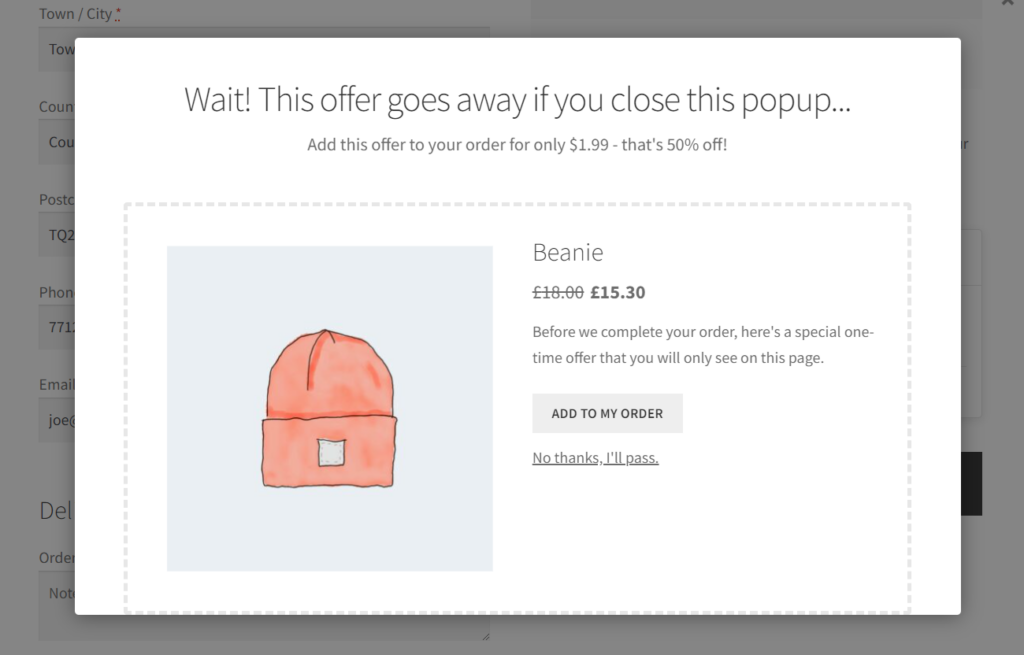The width and height of the screenshot is (1024, 655).
Task: Click the Beanie product image
Action: (330, 407)
